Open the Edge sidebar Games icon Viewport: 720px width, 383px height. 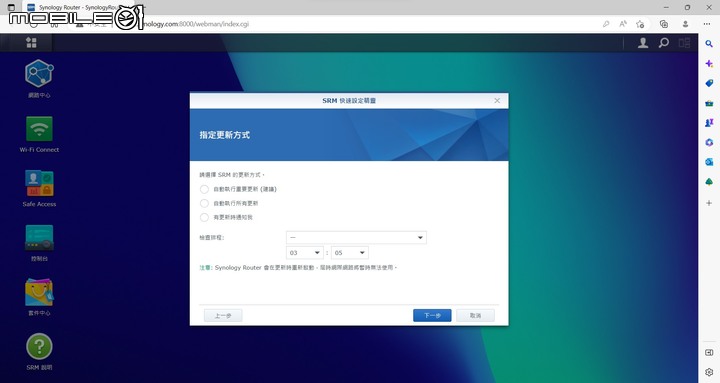point(709,123)
